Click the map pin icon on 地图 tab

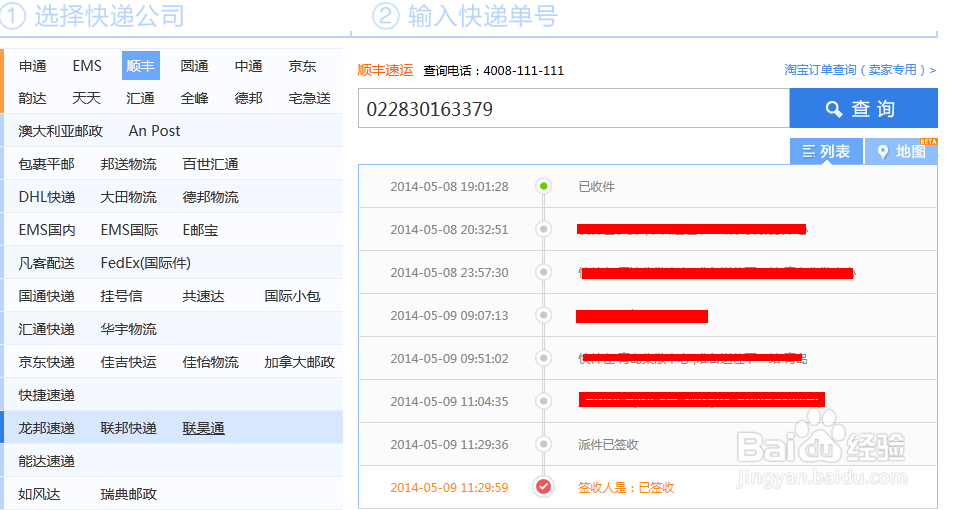[882, 152]
